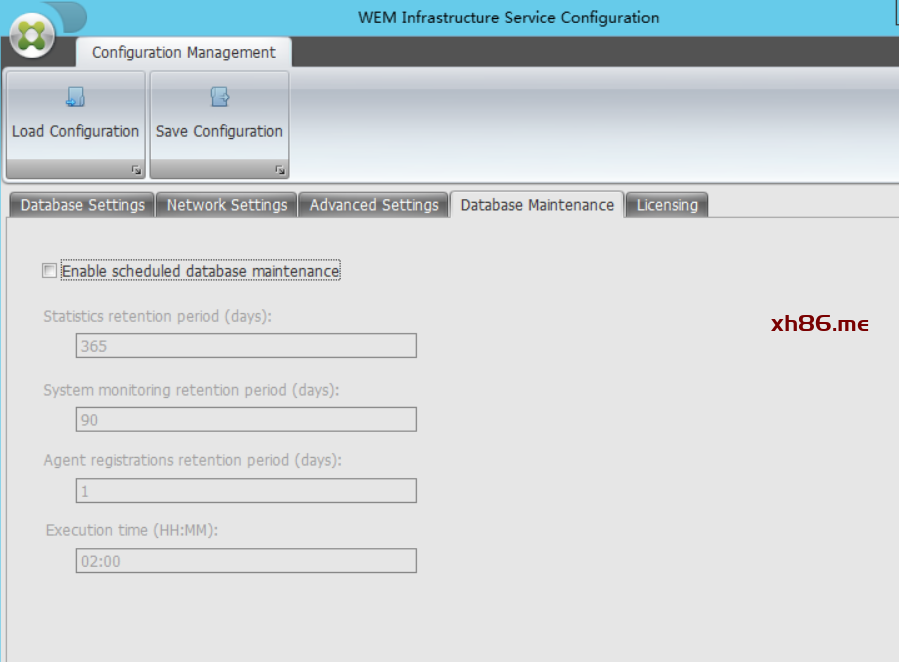Enable the scheduled database maintenance checkbox
This screenshot has height=662, width=899.
[49, 270]
